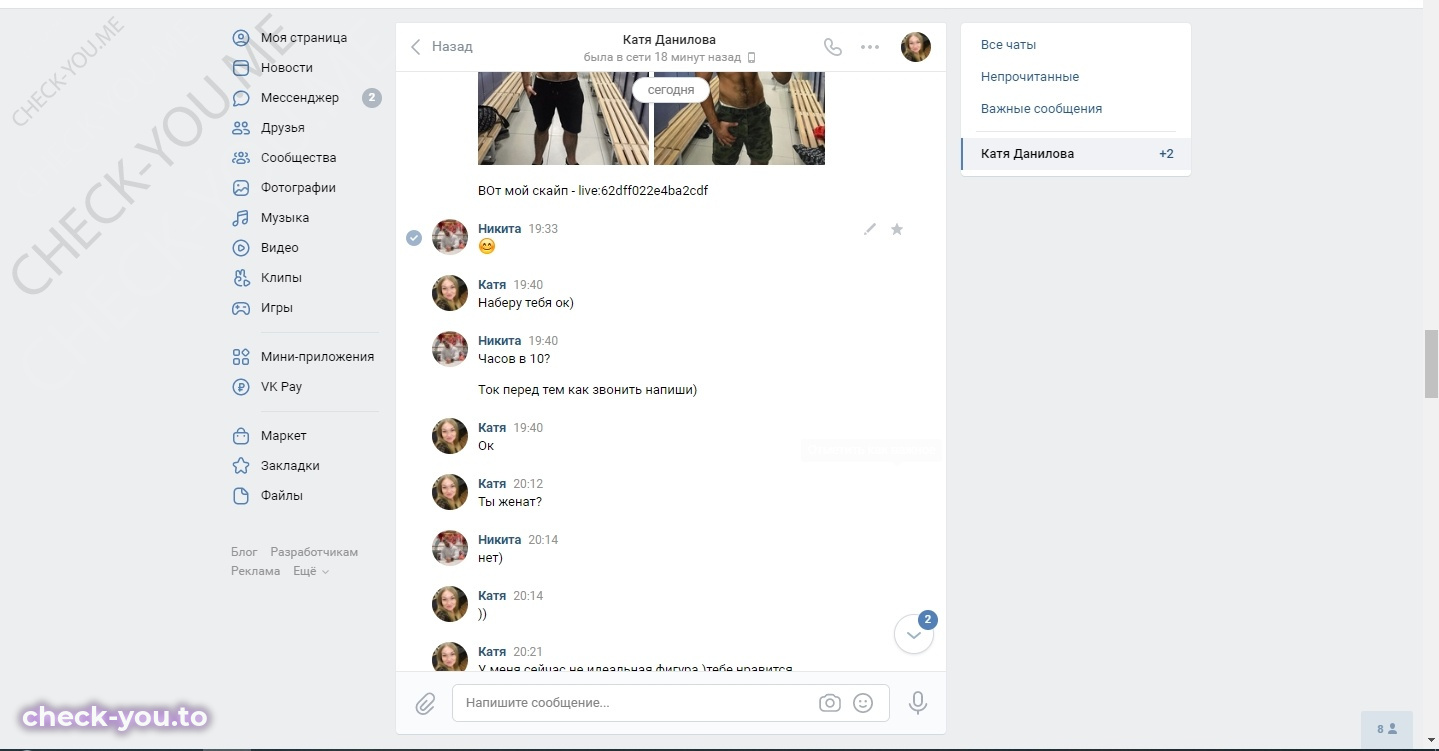Screen dimensions: 1439x751
Task: Open Файлы document icon
Action: pos(241,496)
